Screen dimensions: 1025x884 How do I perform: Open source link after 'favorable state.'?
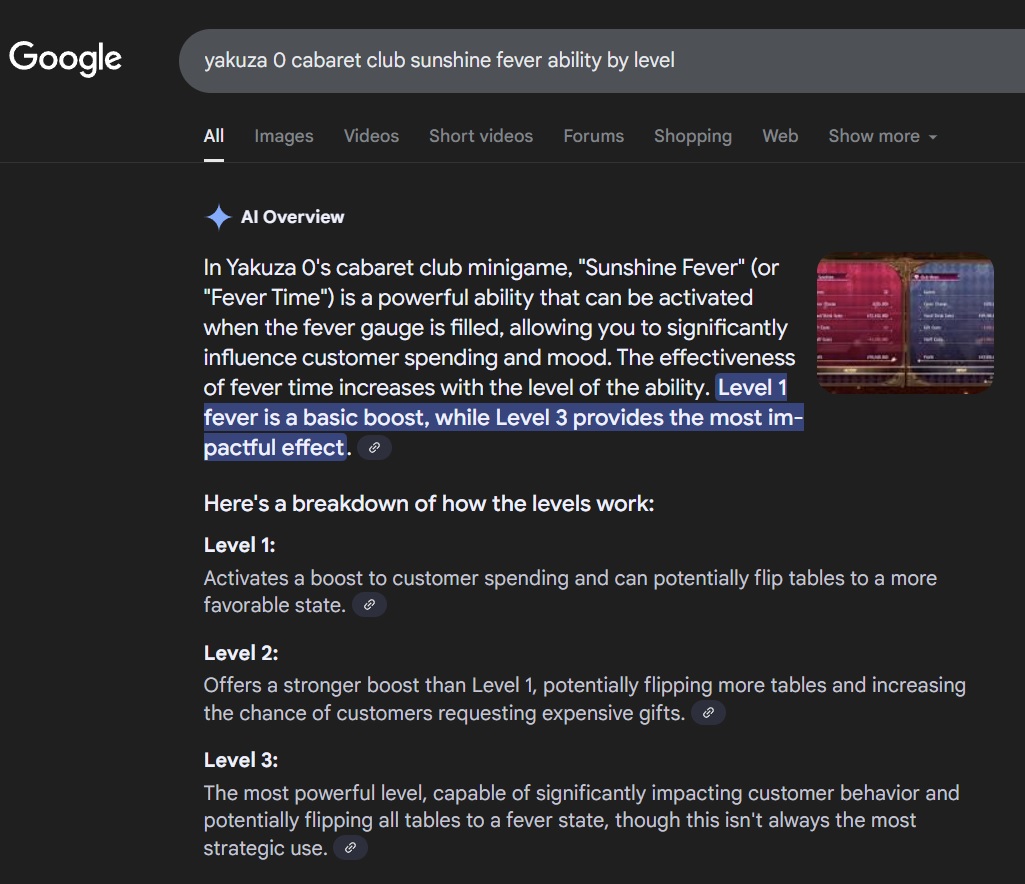pyautogui.click(x=369, y=605)
